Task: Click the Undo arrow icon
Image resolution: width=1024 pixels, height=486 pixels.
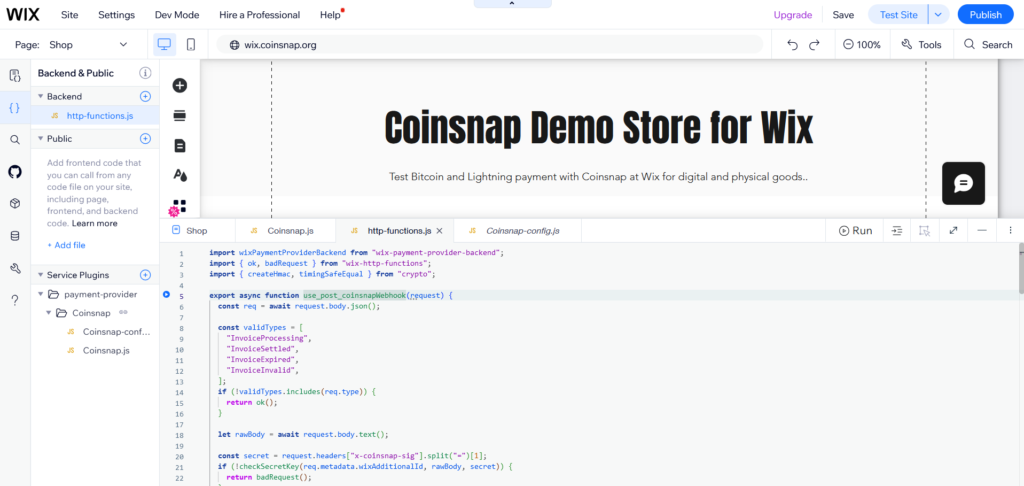Action: [792, 45]
